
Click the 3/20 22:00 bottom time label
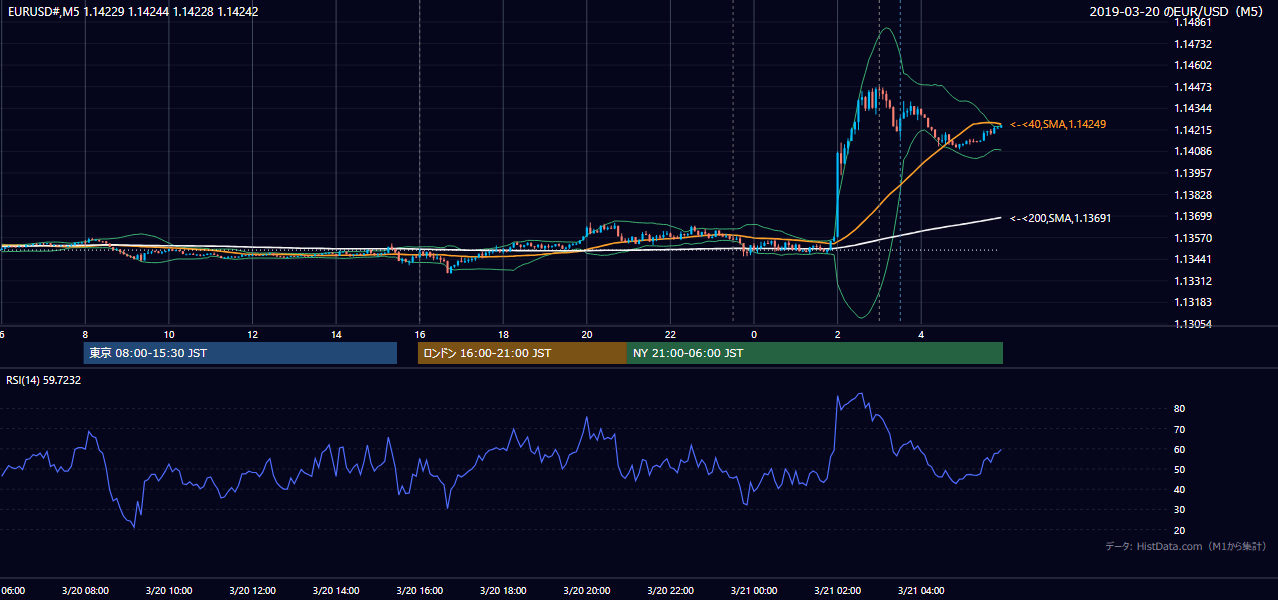coord(671,591)
